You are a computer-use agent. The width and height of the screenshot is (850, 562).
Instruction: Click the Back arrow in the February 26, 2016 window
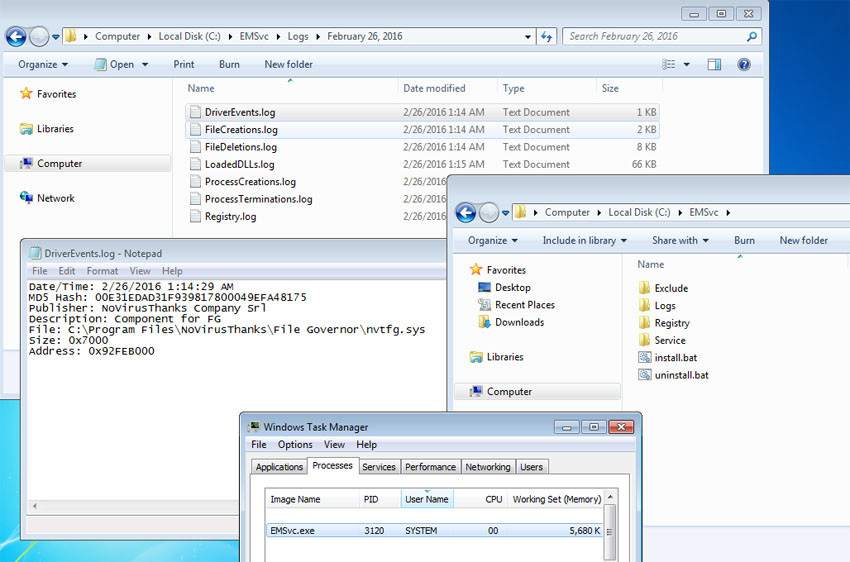[x=16, y=36]
